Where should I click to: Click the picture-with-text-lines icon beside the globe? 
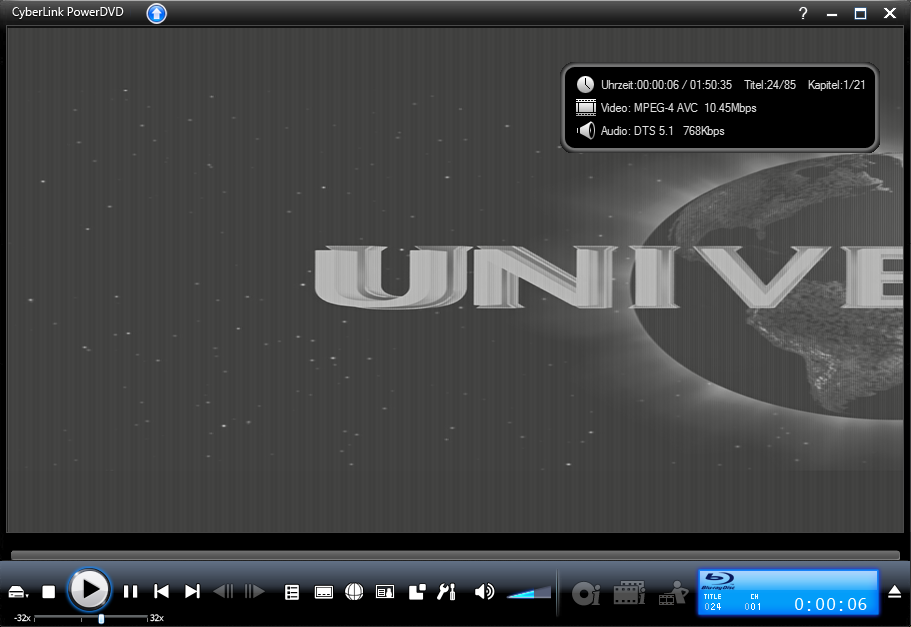coord(385,592)
